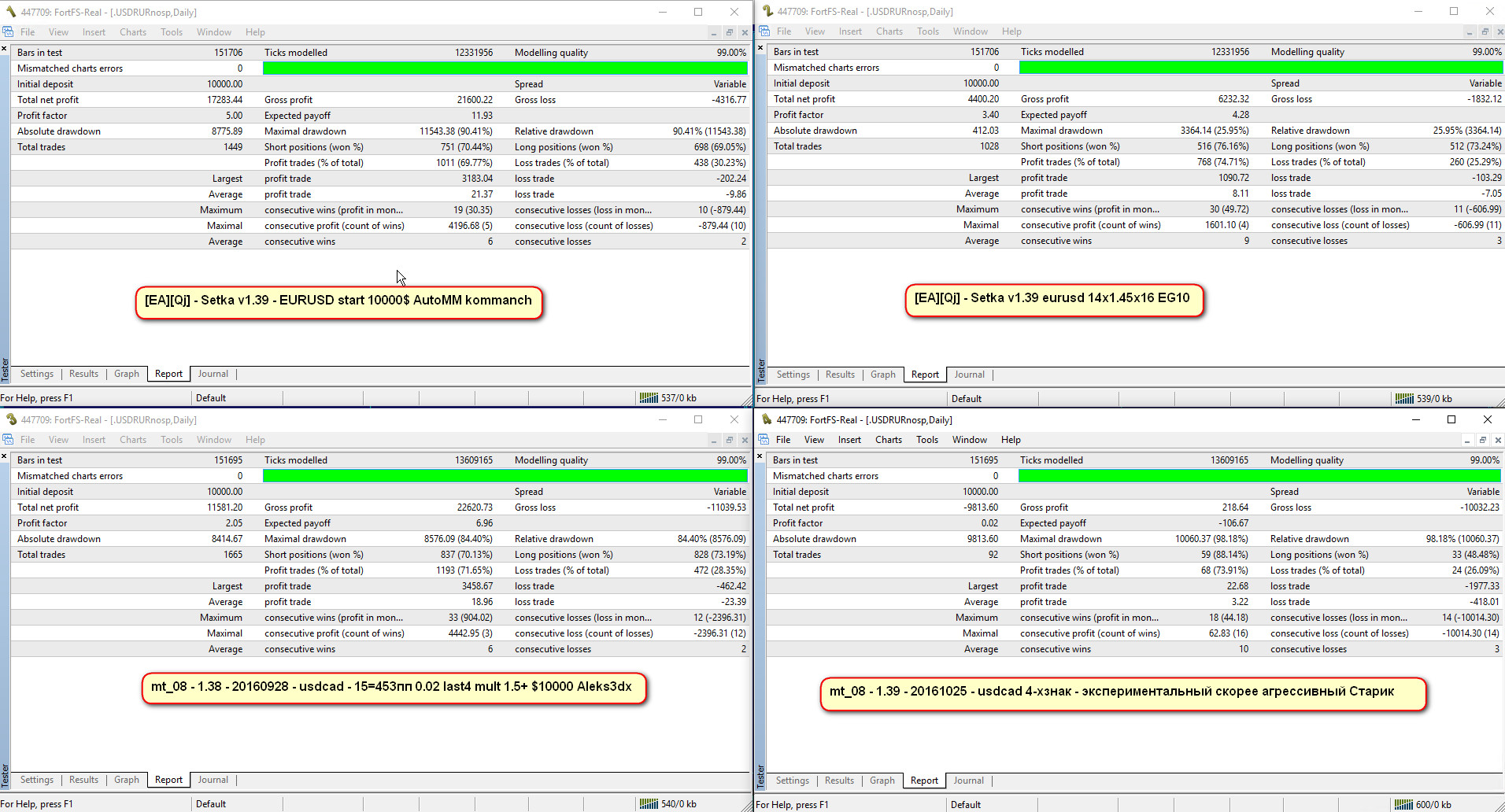Click the connection bars icon next to 600/0 kb
This screenshot has height=812, width=1505.
coord(1403,805)
